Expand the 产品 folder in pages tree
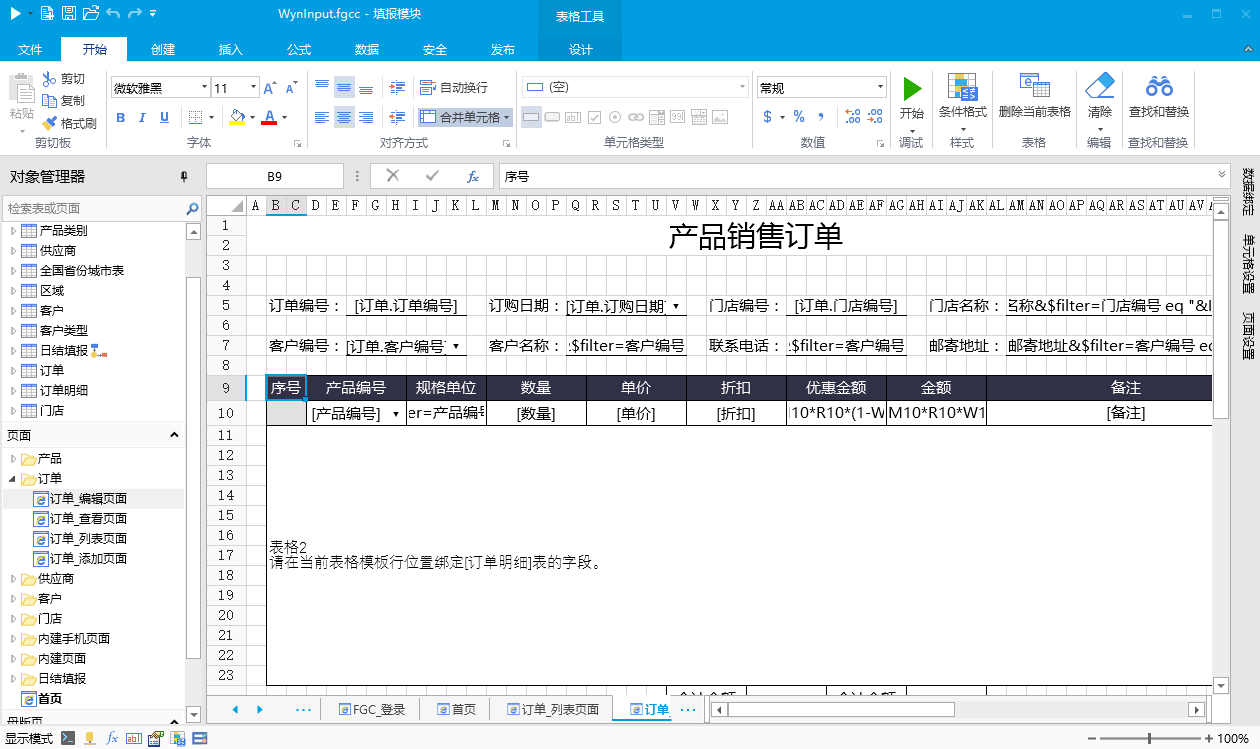Viewport: 1260px width, 749px height. click(14, 459)
